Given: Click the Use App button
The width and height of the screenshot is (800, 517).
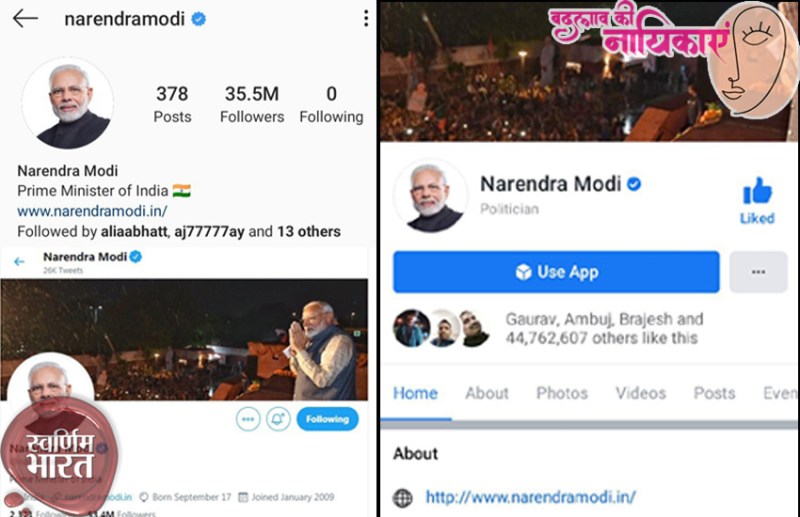Looking at the screenshot, I should pyautogui.click(x=556, y=272).
